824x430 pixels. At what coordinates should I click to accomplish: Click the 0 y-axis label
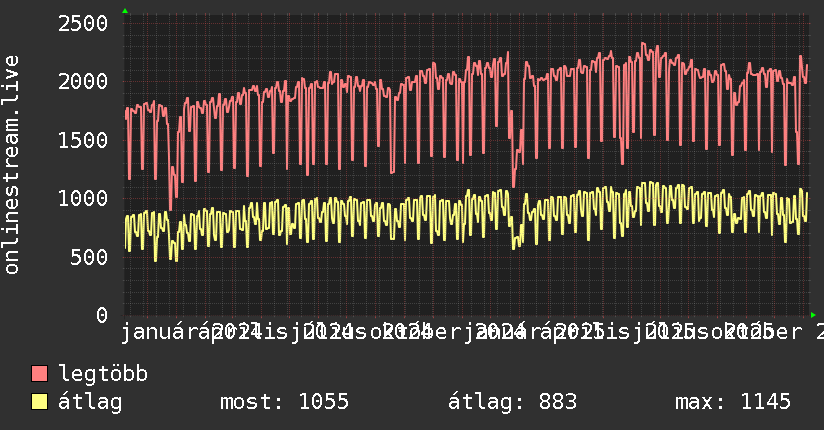point(102,315)
